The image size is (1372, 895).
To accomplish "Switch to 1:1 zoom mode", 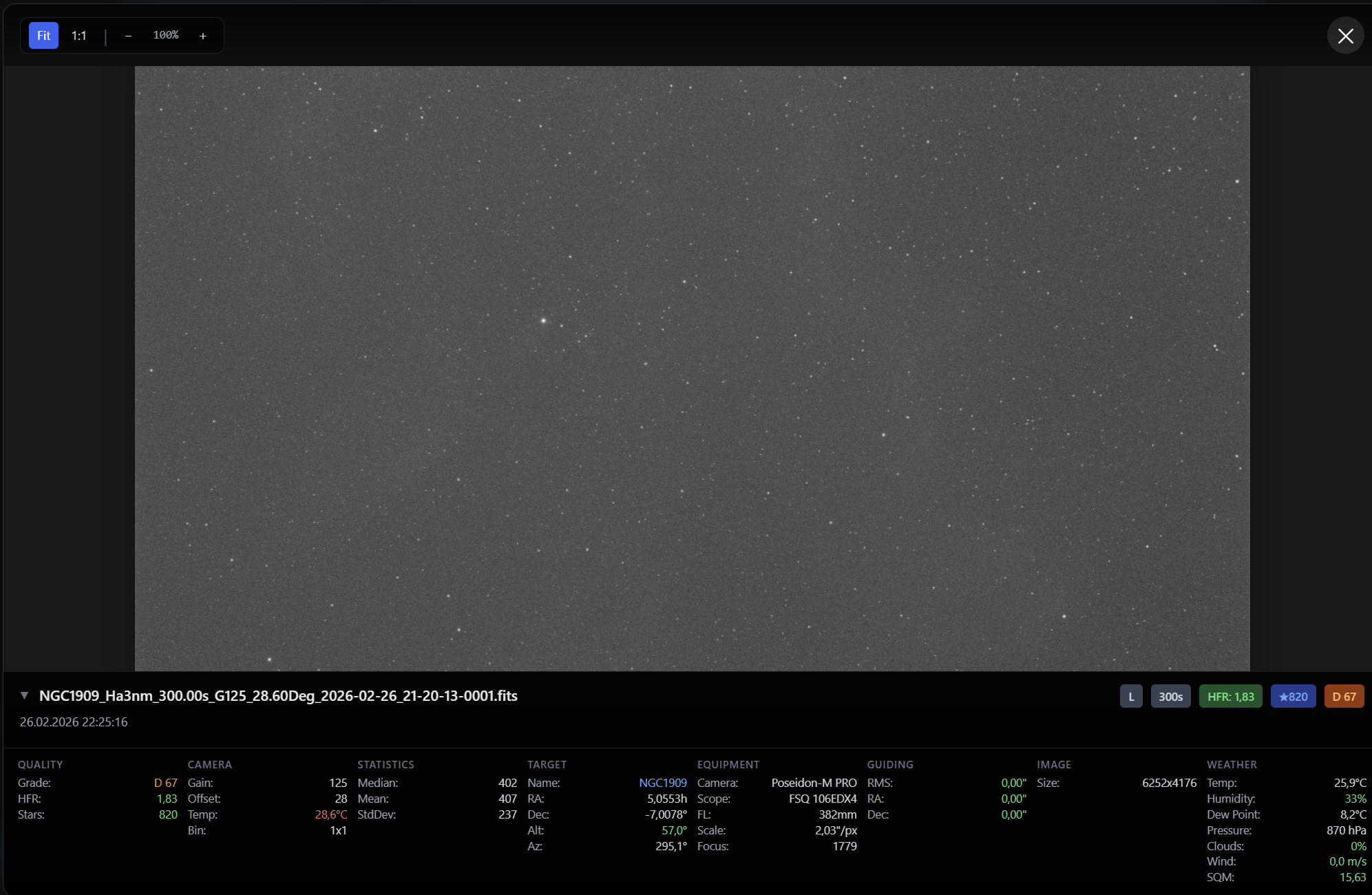I will click(79, 36).
